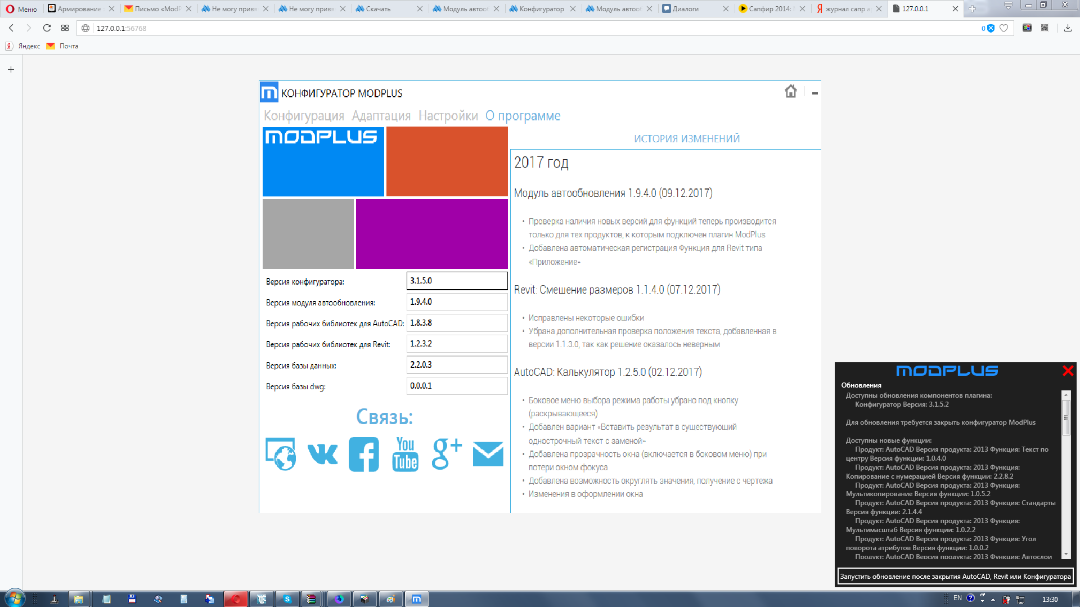
Task: Select the О программе tab
Action: [x=523, y=116]
